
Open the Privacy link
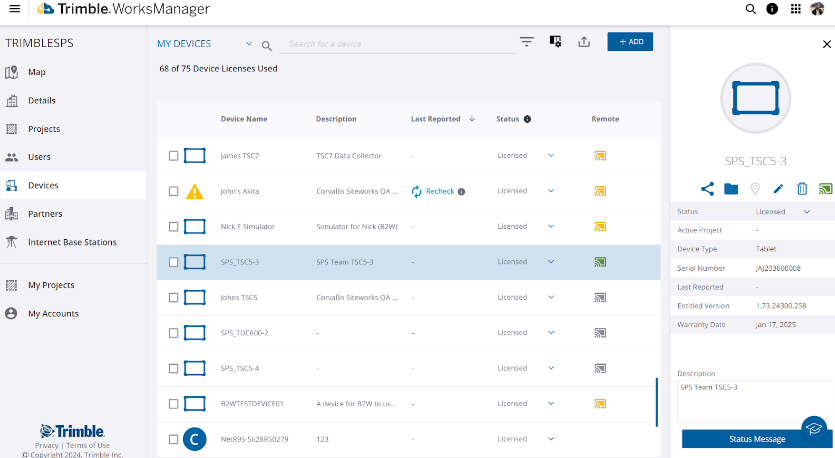tap(46, 445)
